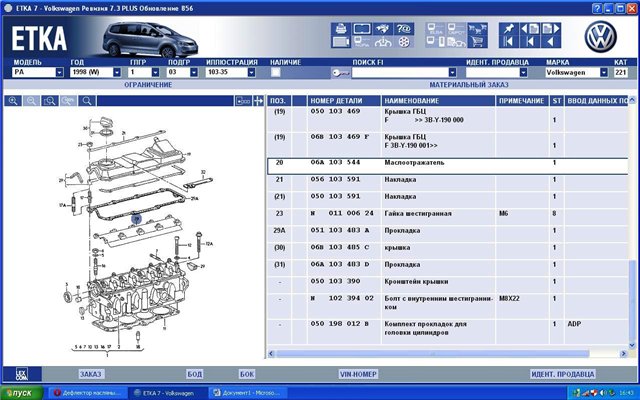Viewport: 640px width, 400px height.
Task: Click the parts list scroll right arrow
Action: coord(623,354)
